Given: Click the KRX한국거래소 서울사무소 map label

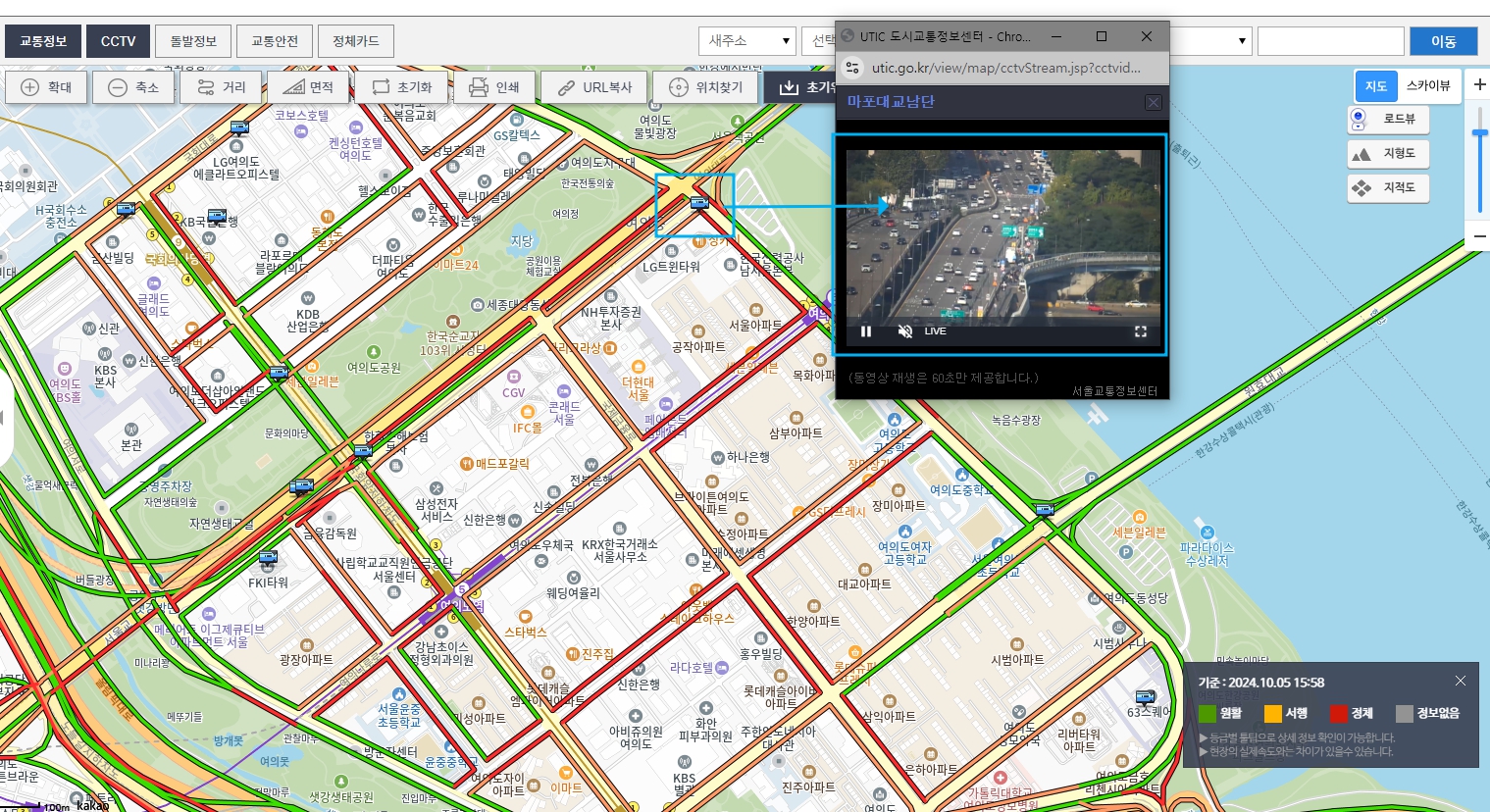Looking at the screenshot, I should (x=620, y=550).
